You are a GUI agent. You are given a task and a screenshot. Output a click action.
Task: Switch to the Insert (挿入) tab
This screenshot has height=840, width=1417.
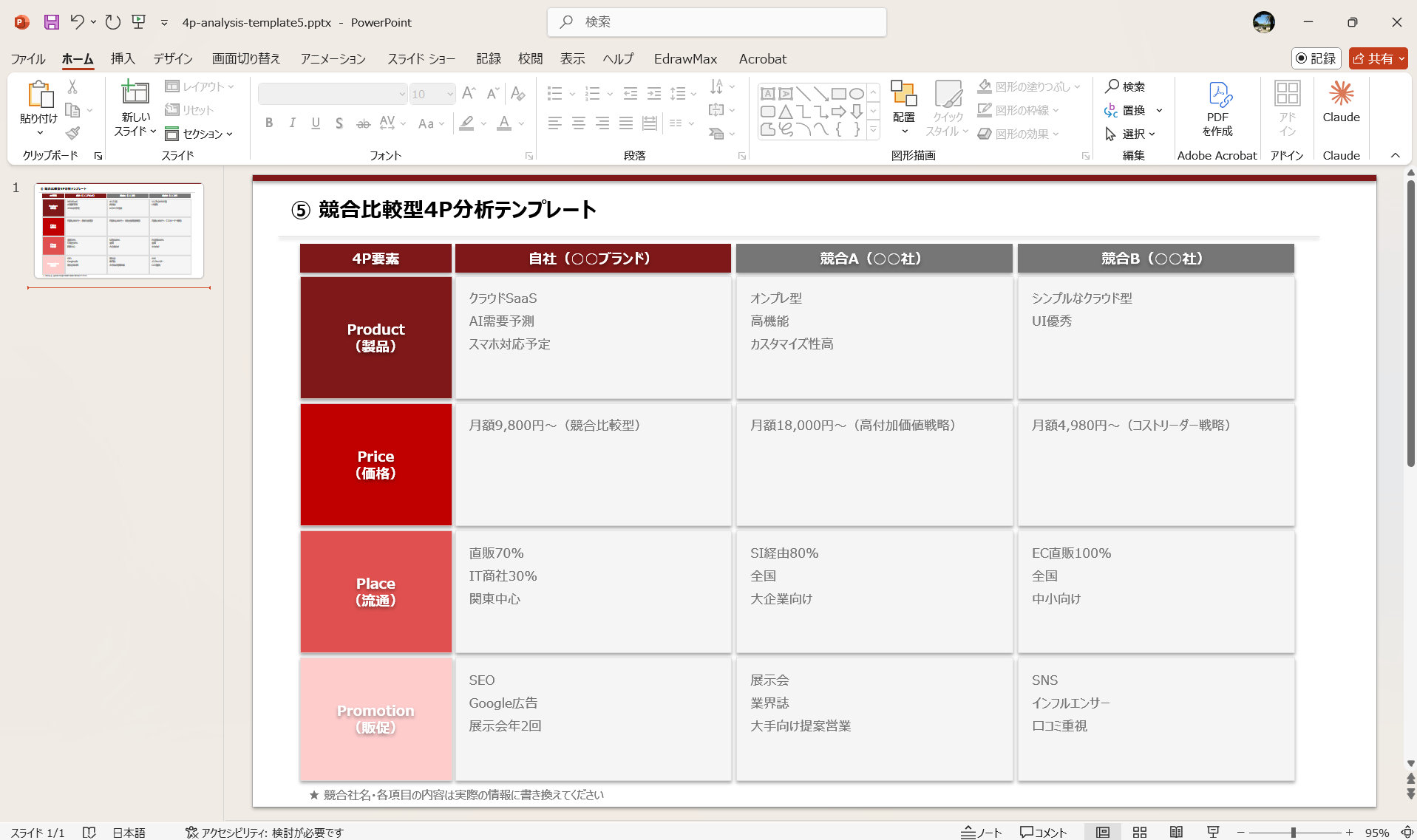[x=123, y=58]
